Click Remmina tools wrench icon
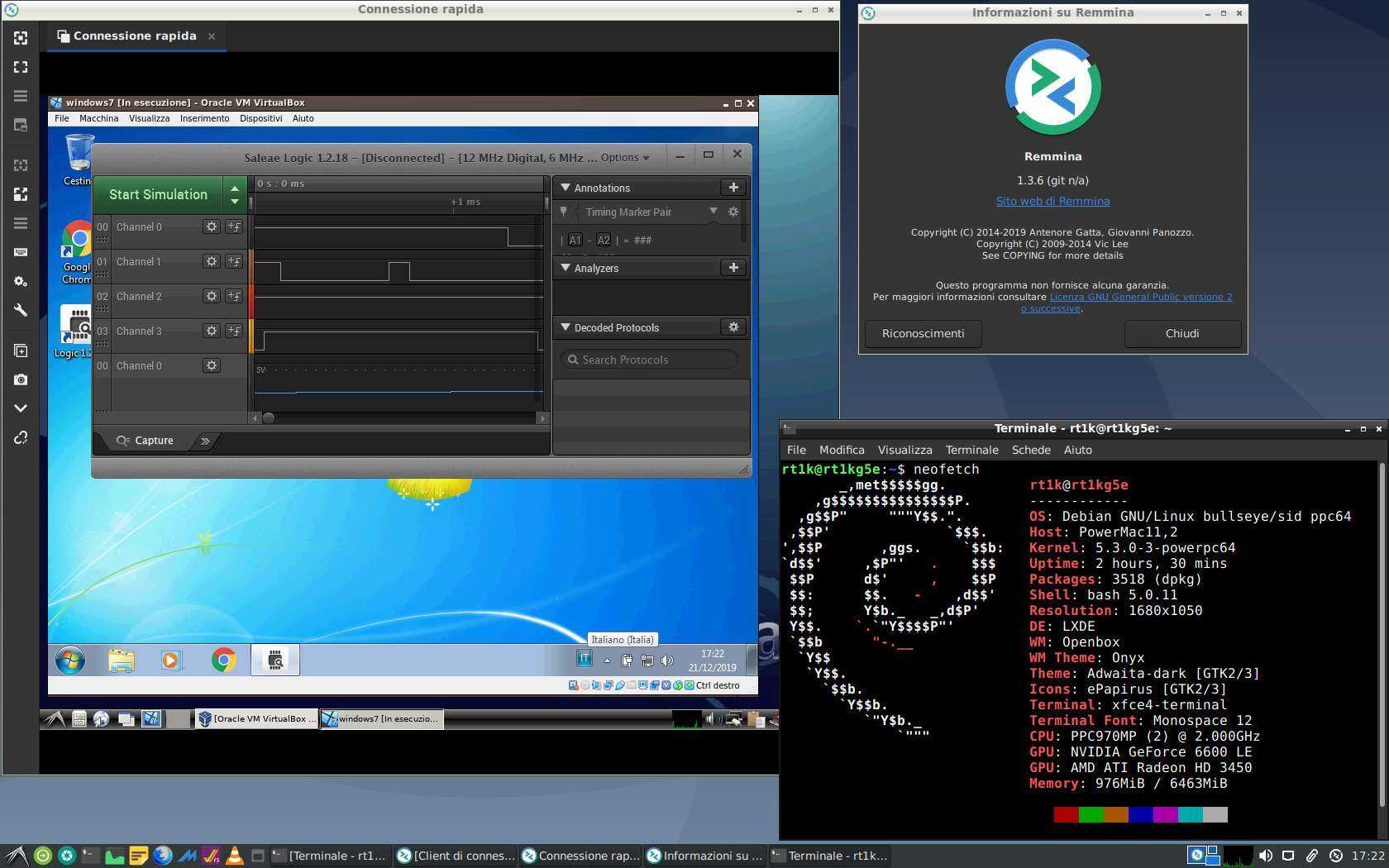Screen dimensions: 1389x868 [21, 310]
